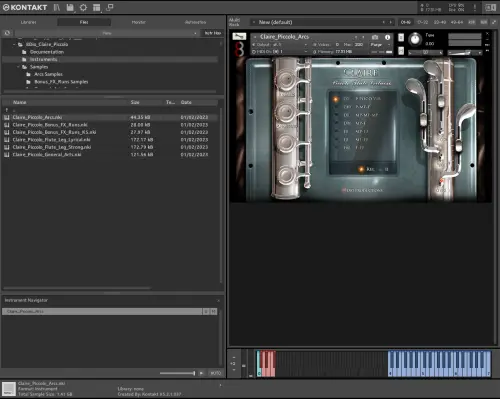The image size is (500, 399).
Task: Click the minimized view icon in header
Action: (x=110, y=7)
